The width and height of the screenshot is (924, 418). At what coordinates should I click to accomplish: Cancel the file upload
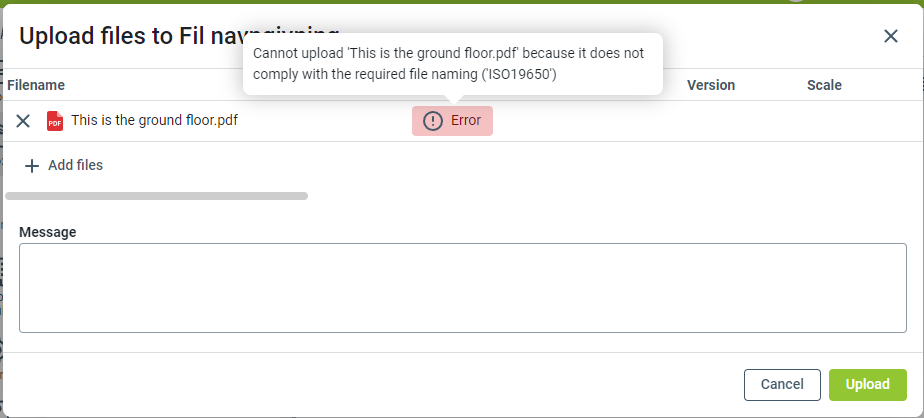[x=781, y=384]
